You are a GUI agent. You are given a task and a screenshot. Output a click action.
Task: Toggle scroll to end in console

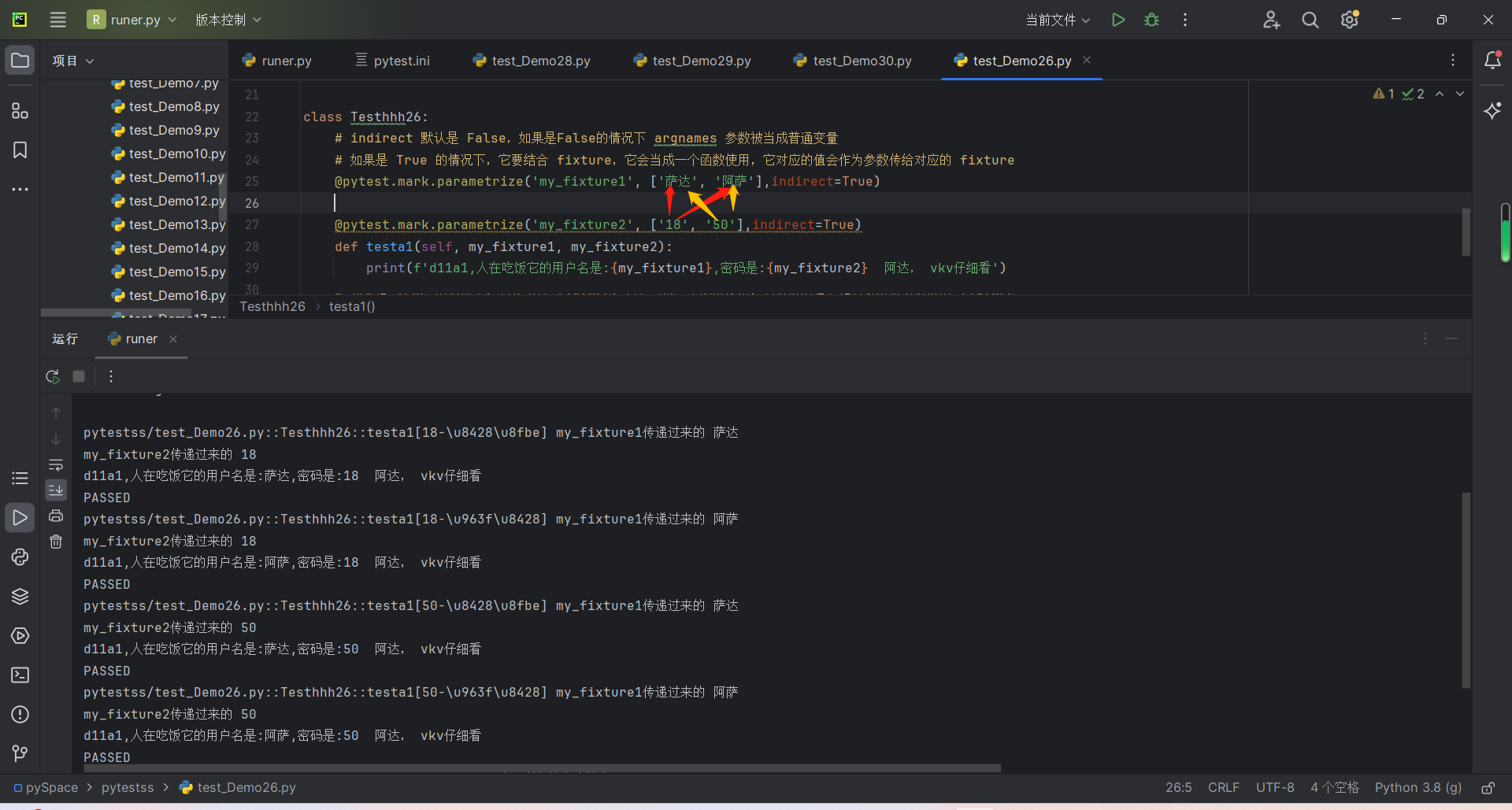[56, 490]
